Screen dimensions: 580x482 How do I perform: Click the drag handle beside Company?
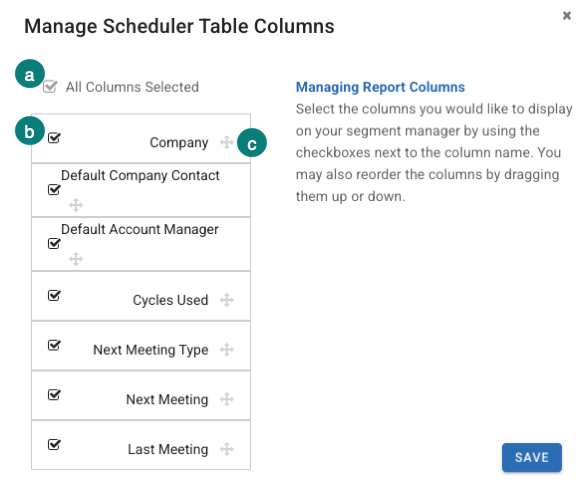[x=226, y=142]
